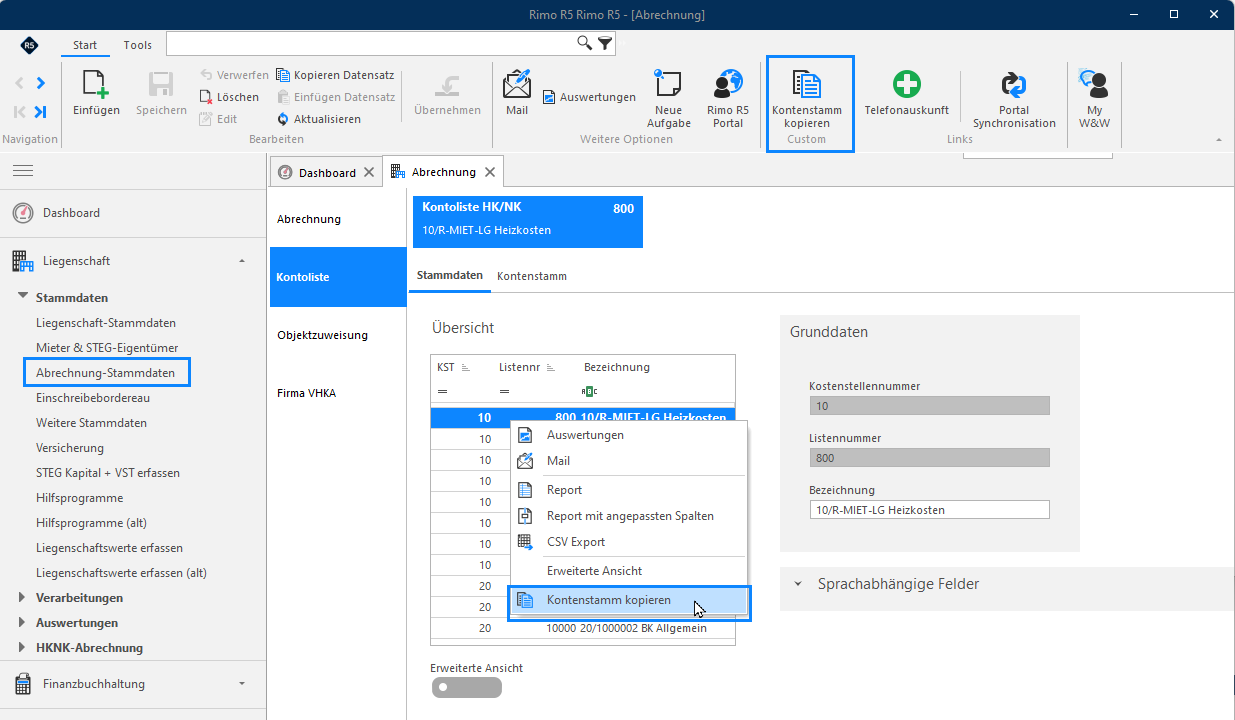Select the Kontoliste vertical tab
1235x720 pixels.
tap(338, 277)
